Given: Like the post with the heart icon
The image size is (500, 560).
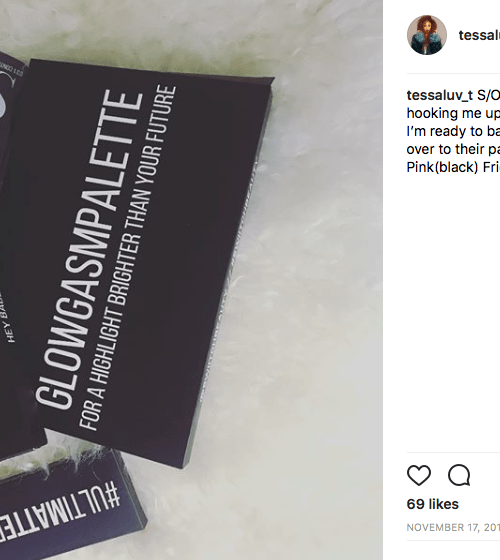Looking at the screenshot, I should tap(419, 475).
